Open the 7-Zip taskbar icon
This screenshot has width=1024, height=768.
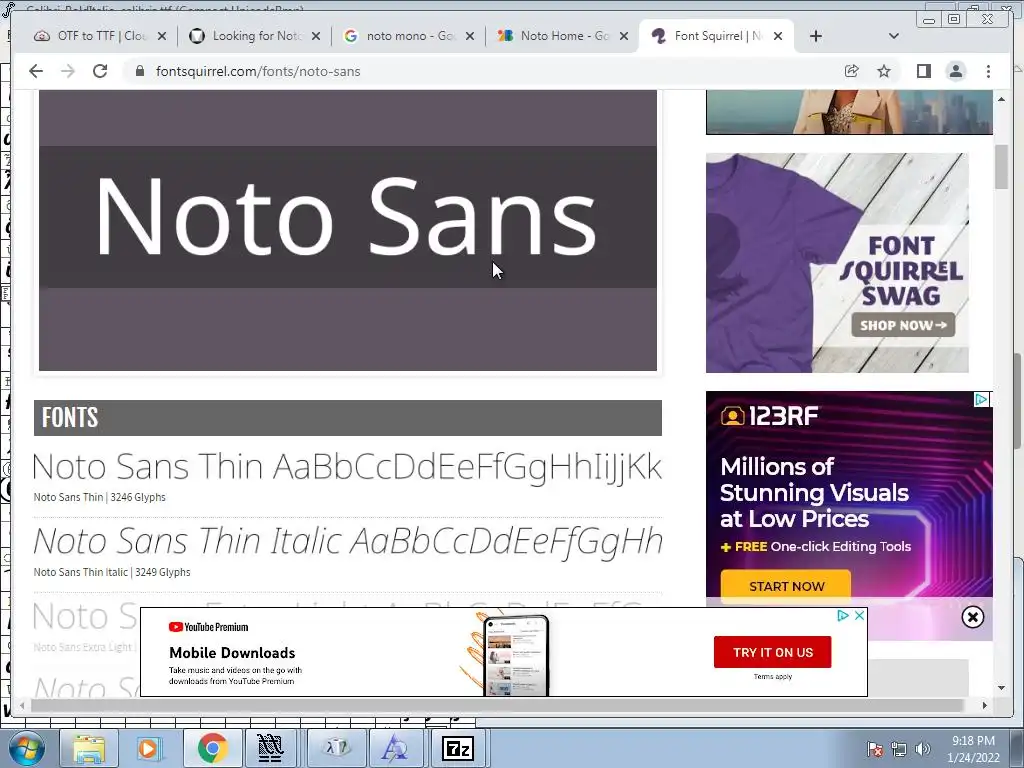point(458,748)
